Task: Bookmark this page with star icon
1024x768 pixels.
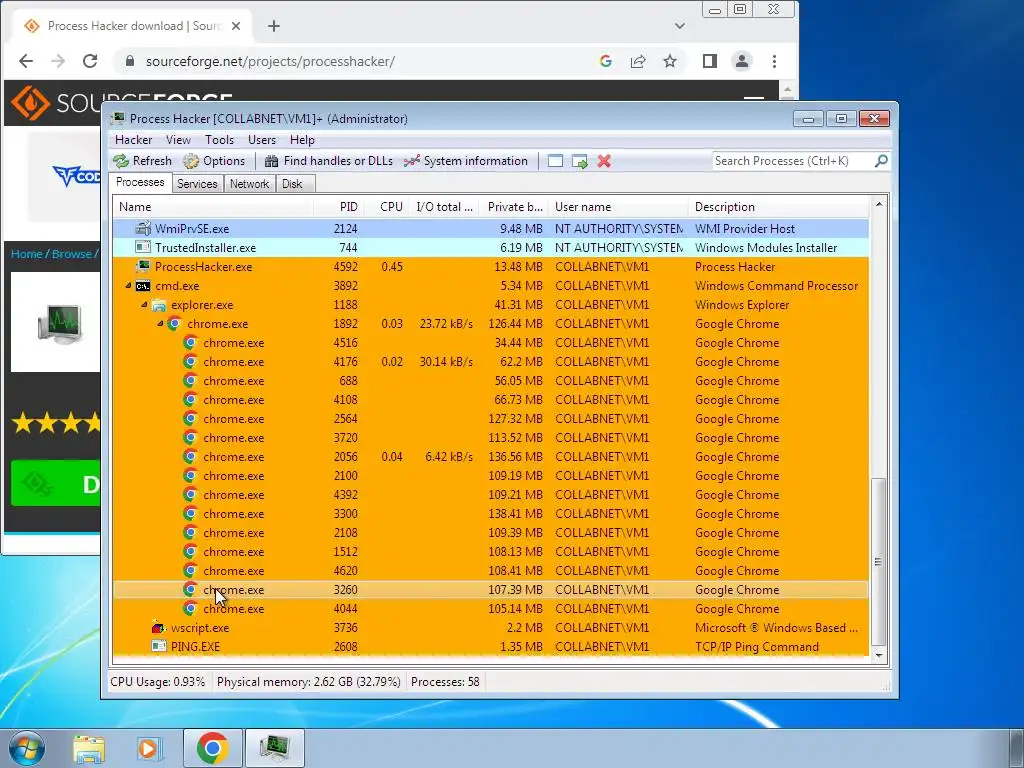Action: pyautogui.click(x=670, y=61)
